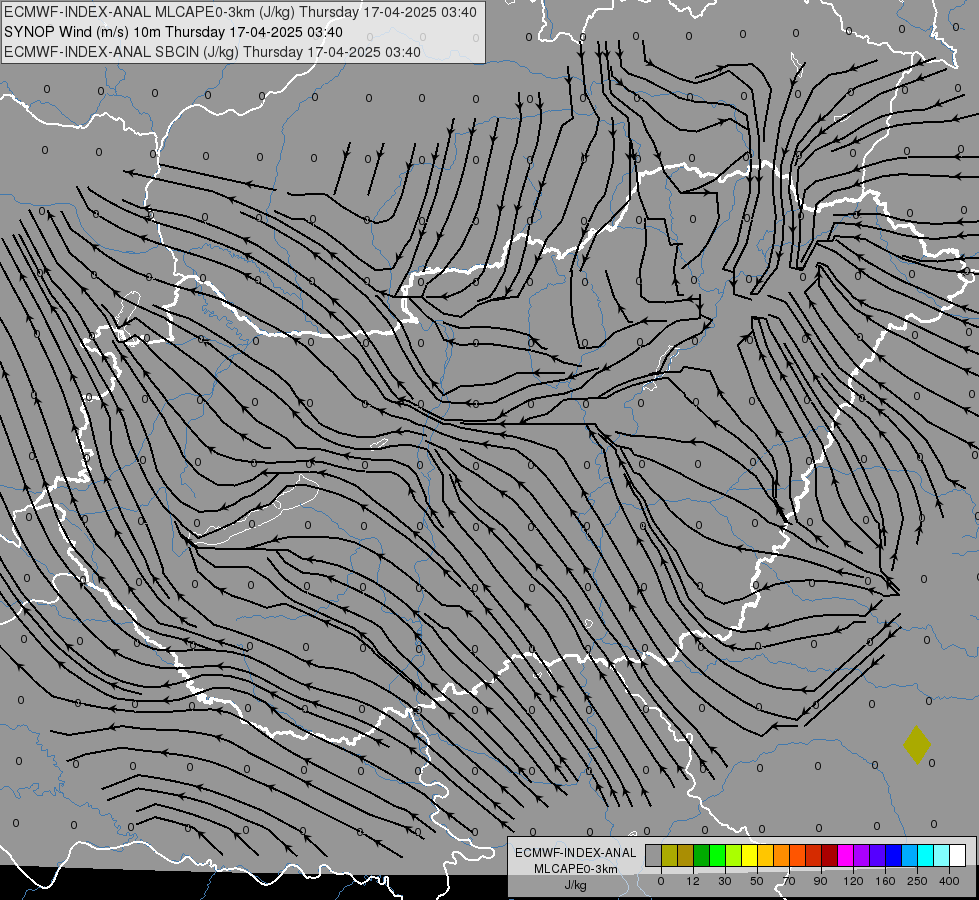Click the 'ECMWF-INDEX-ANAL' label in the legend
Image resolution: width=979 pixels, height=900 pixels.
[x=576, y=853]
